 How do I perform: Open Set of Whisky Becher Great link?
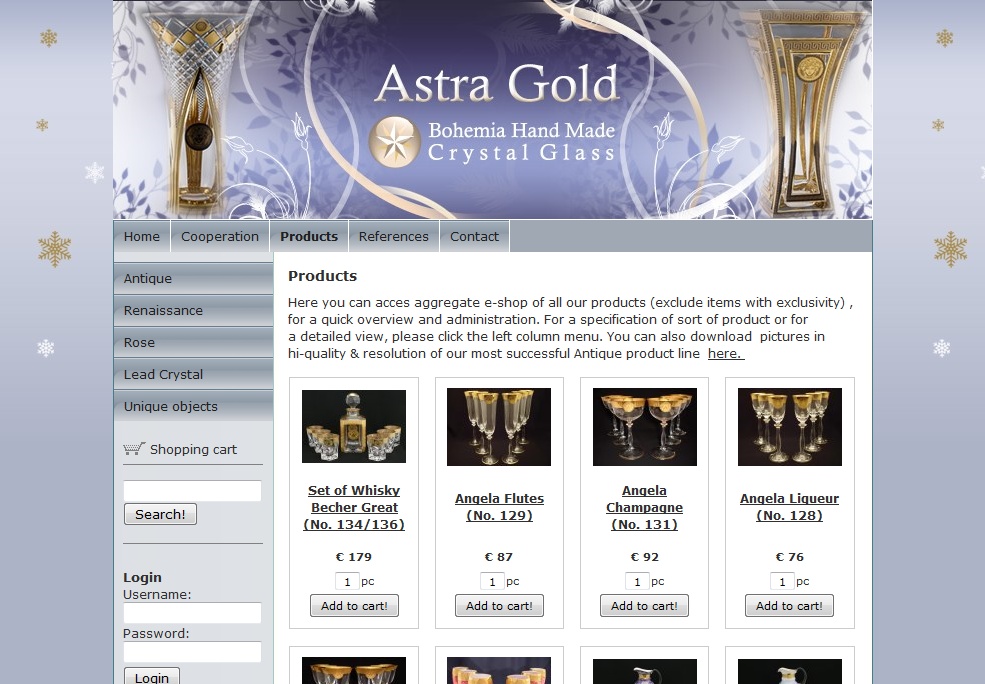(354, 507)
